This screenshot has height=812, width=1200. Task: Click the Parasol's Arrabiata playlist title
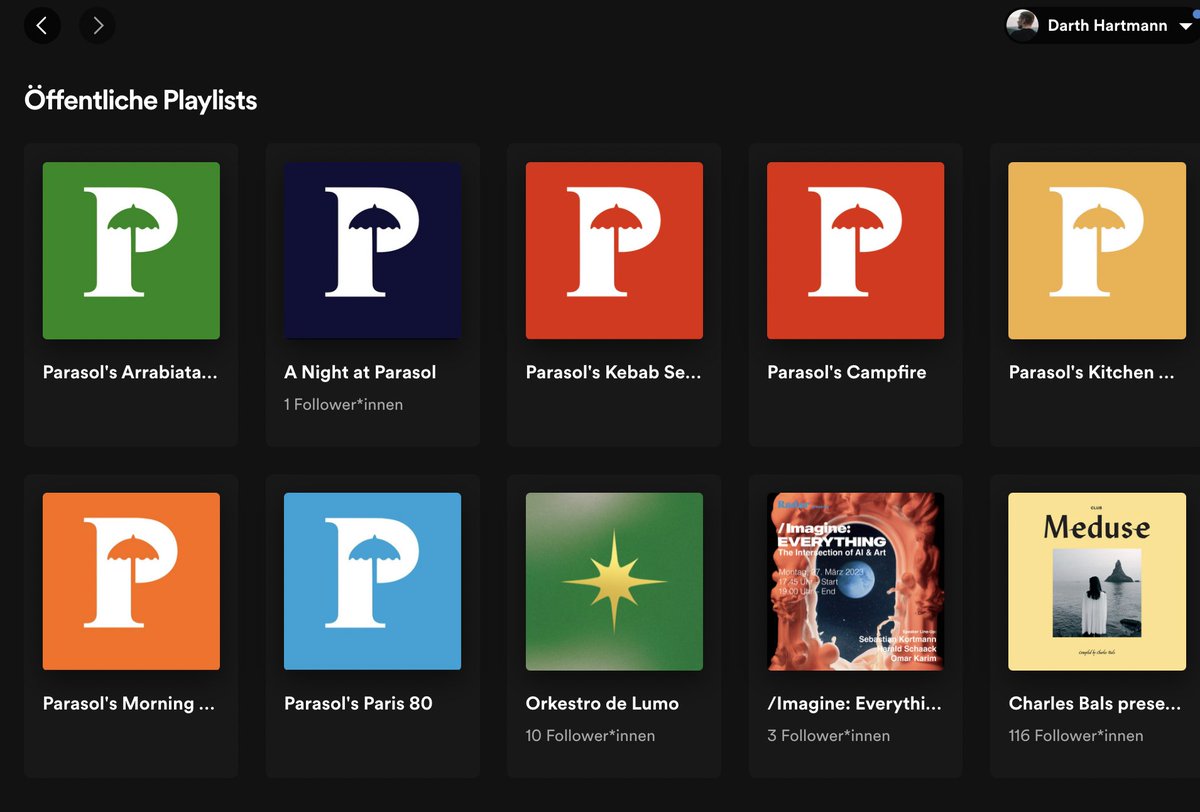point(130,372)
